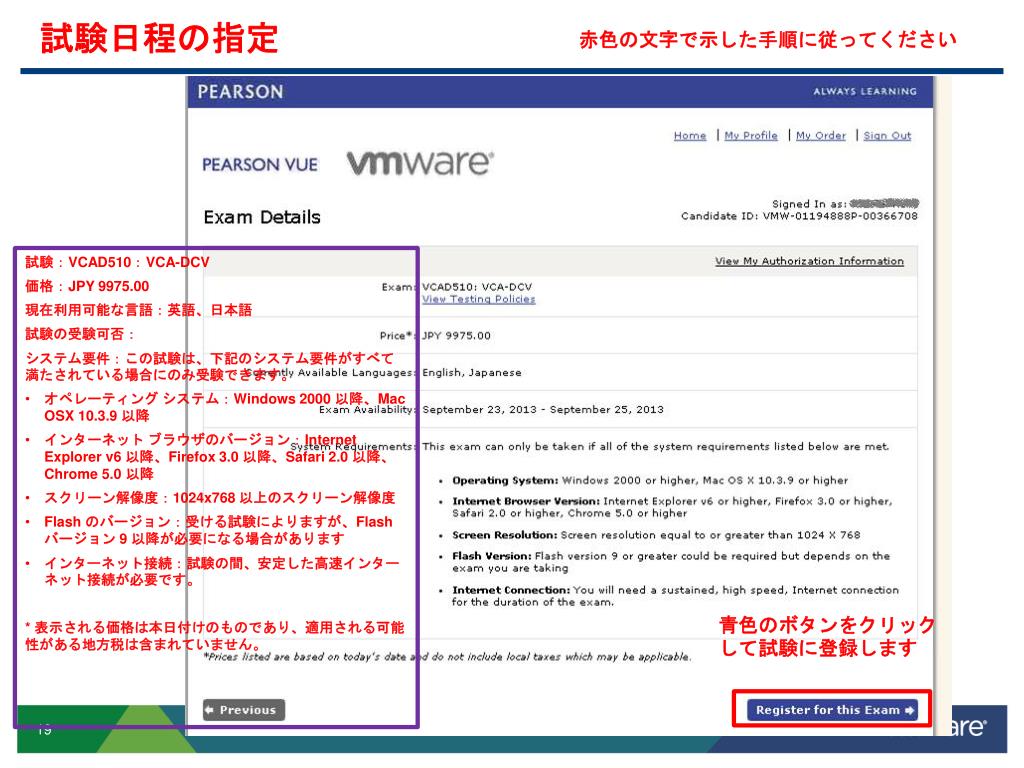This screenshot has width=1024, height=768.
Task: Click the PEARSON banner logo text
Action: (240, 92)
